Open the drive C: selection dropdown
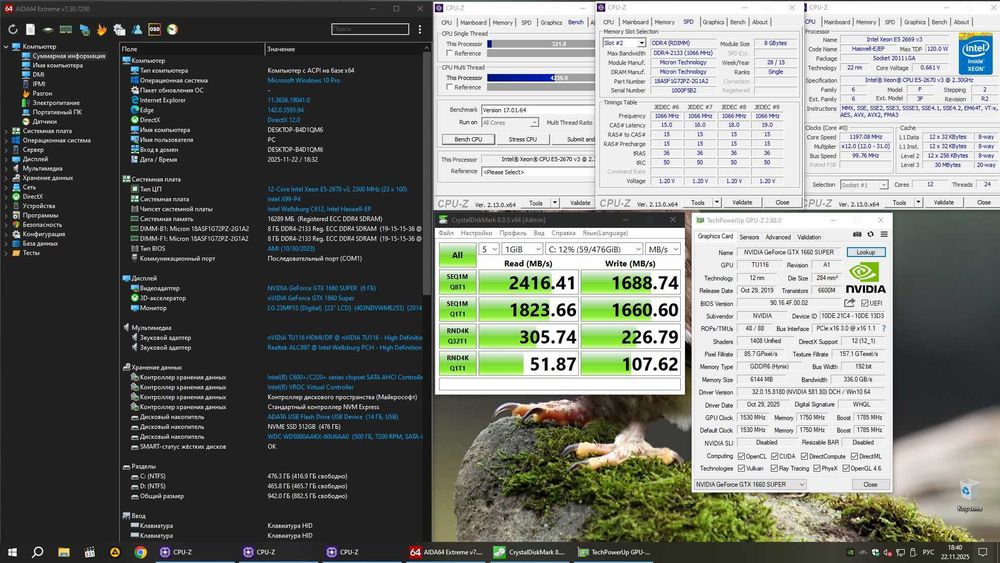 [594, 249]
